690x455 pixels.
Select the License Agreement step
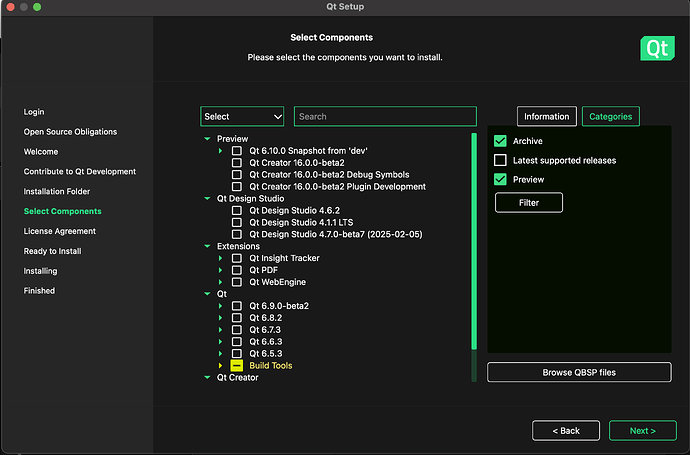tap(60, 231)
